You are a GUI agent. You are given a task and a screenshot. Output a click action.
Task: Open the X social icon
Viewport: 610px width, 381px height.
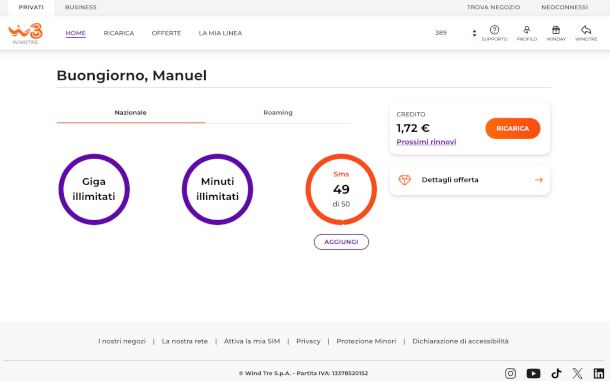click(577, 374)
